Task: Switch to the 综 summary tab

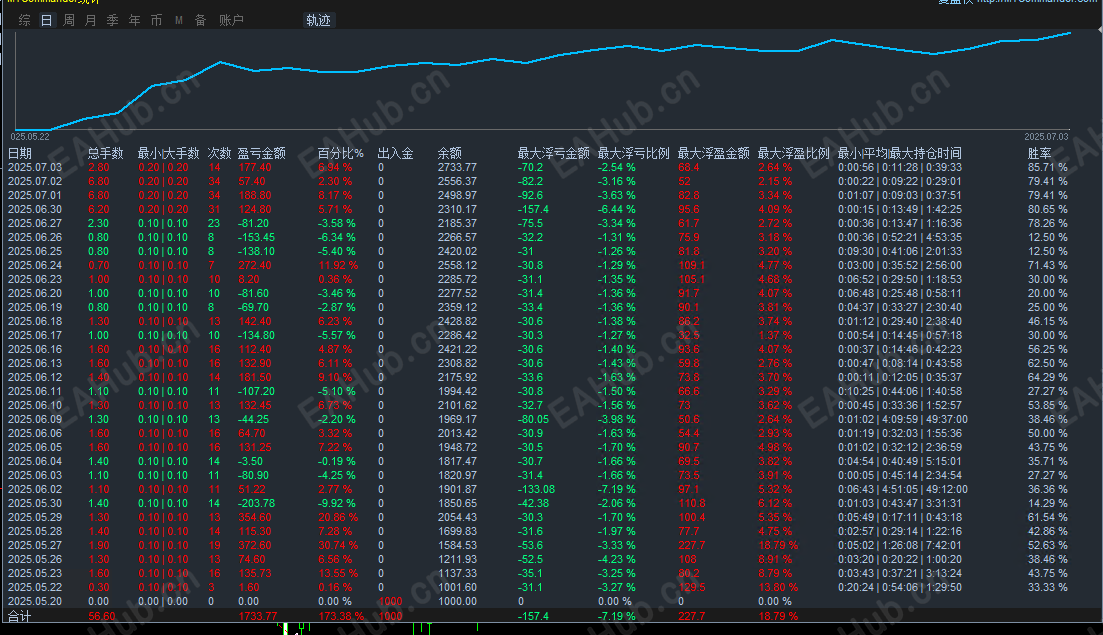Action: click(x=25, y=20)
